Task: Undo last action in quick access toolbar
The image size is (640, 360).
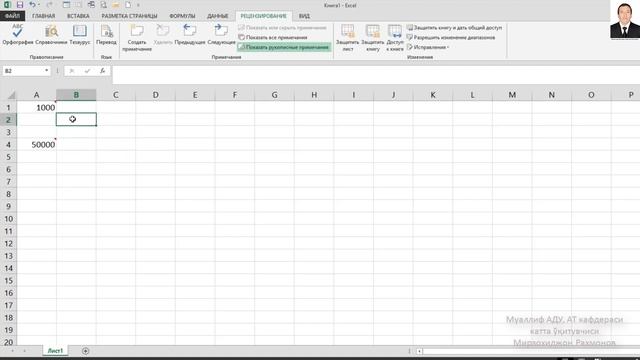Action: click(x=32, y=5)
